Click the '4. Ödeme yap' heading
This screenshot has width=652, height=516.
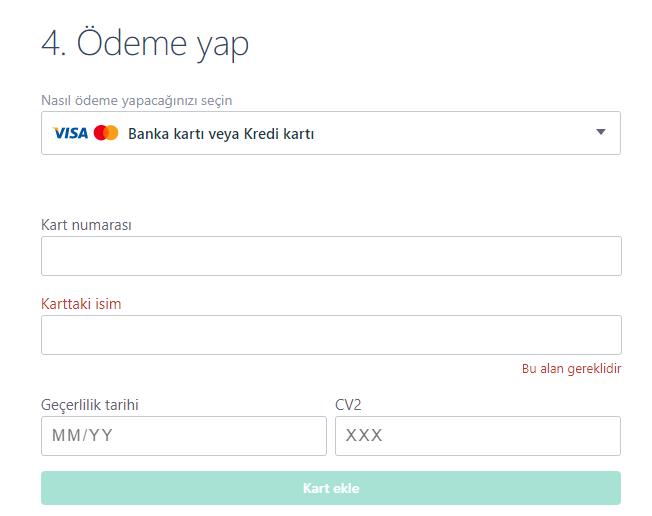pyautogui.click(x=145, y=44)
